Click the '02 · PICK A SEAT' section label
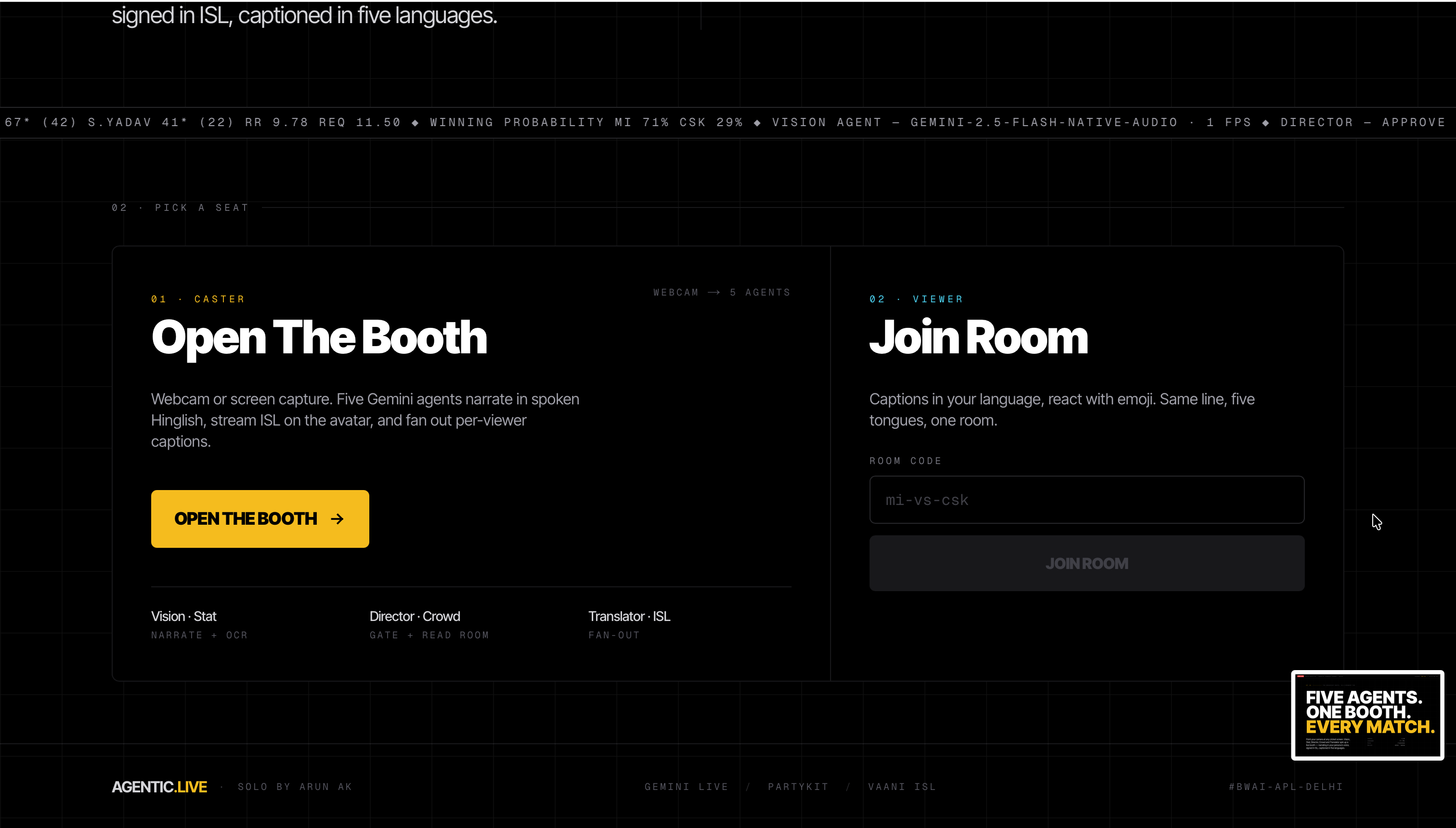This screenshot has height=828, width=1456. click(180, 208)
